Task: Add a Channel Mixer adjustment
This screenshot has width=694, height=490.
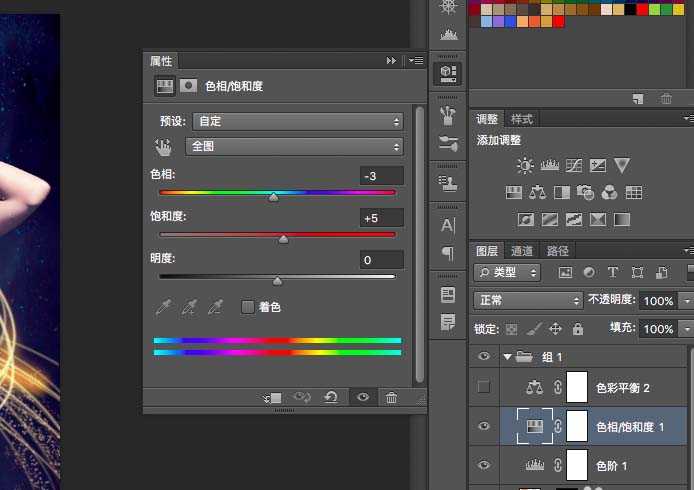Action: [610, 192]
